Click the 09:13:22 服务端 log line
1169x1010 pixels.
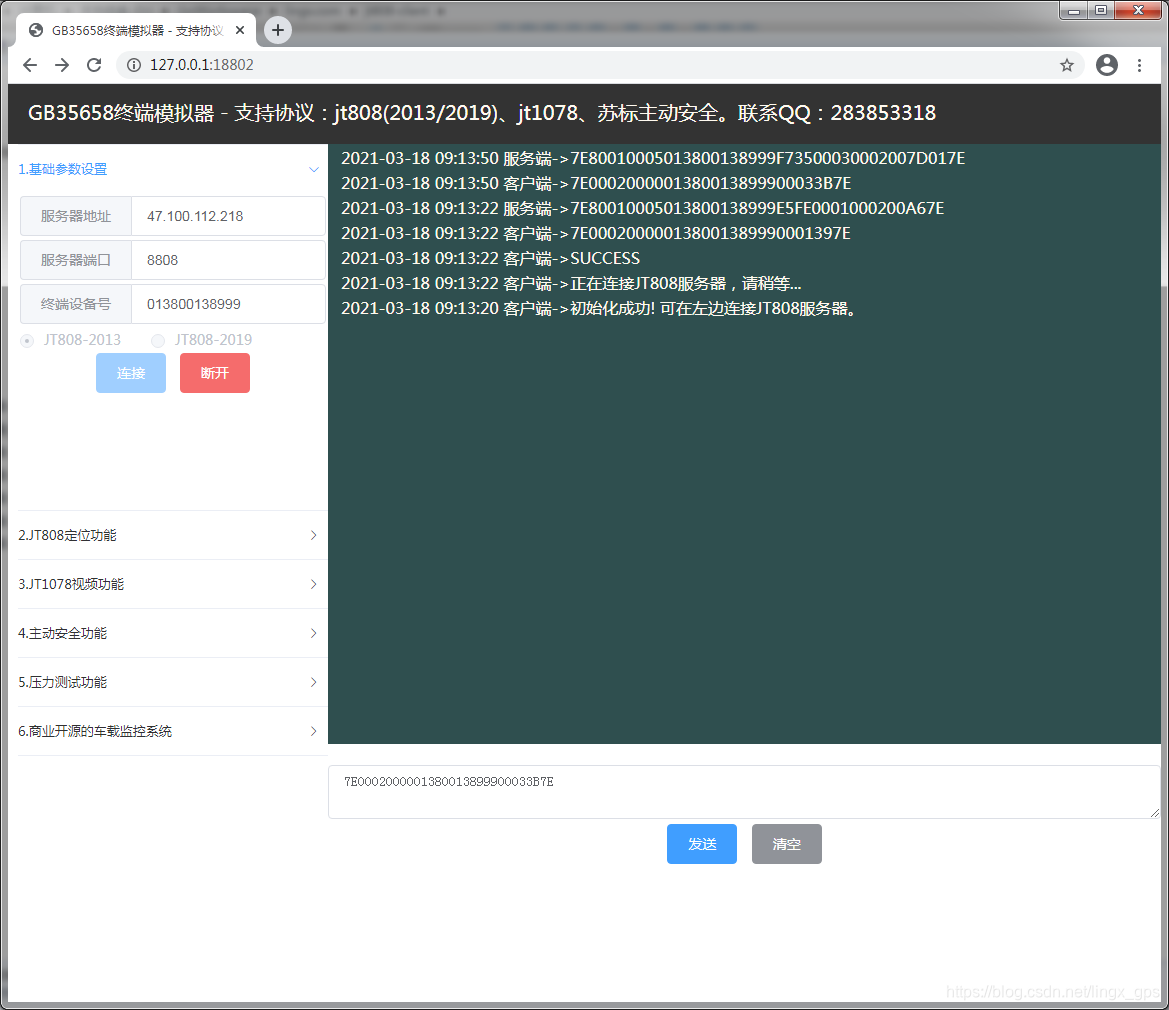pos(643,209)
